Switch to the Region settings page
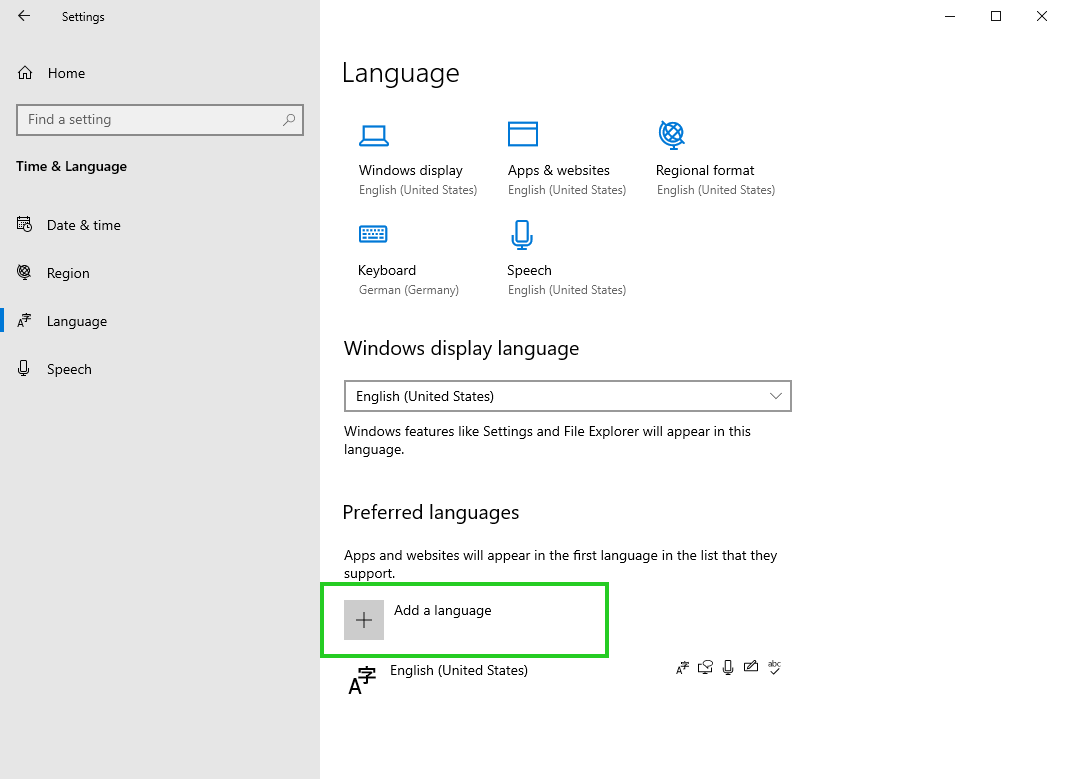 click(x=68, y=273)
